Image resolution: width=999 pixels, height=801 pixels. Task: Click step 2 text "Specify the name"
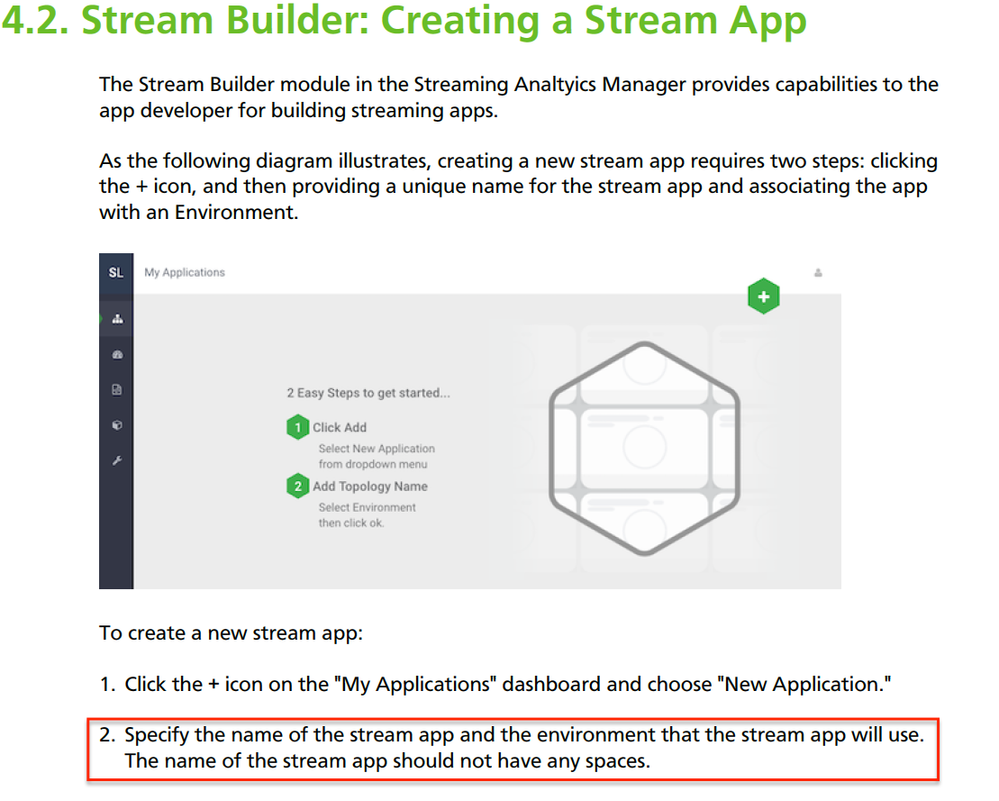[x=512, y=748]
